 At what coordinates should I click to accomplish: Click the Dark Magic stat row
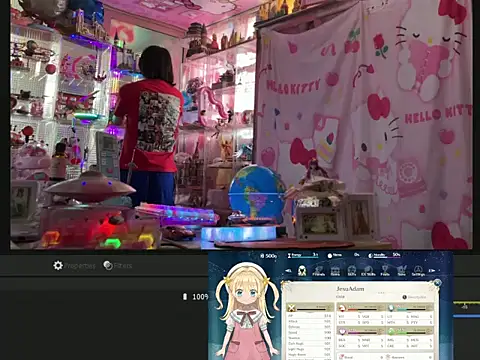pyautogui.click(x=310, y=343)
